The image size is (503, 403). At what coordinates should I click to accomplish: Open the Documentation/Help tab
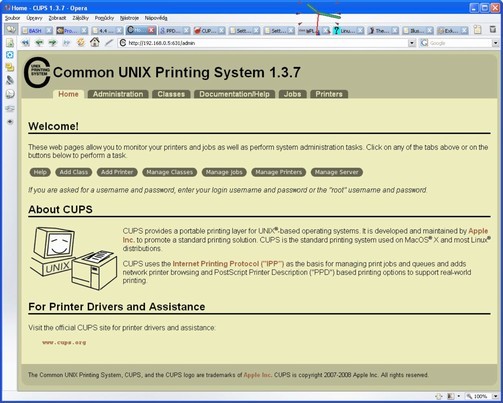point(234,94)
